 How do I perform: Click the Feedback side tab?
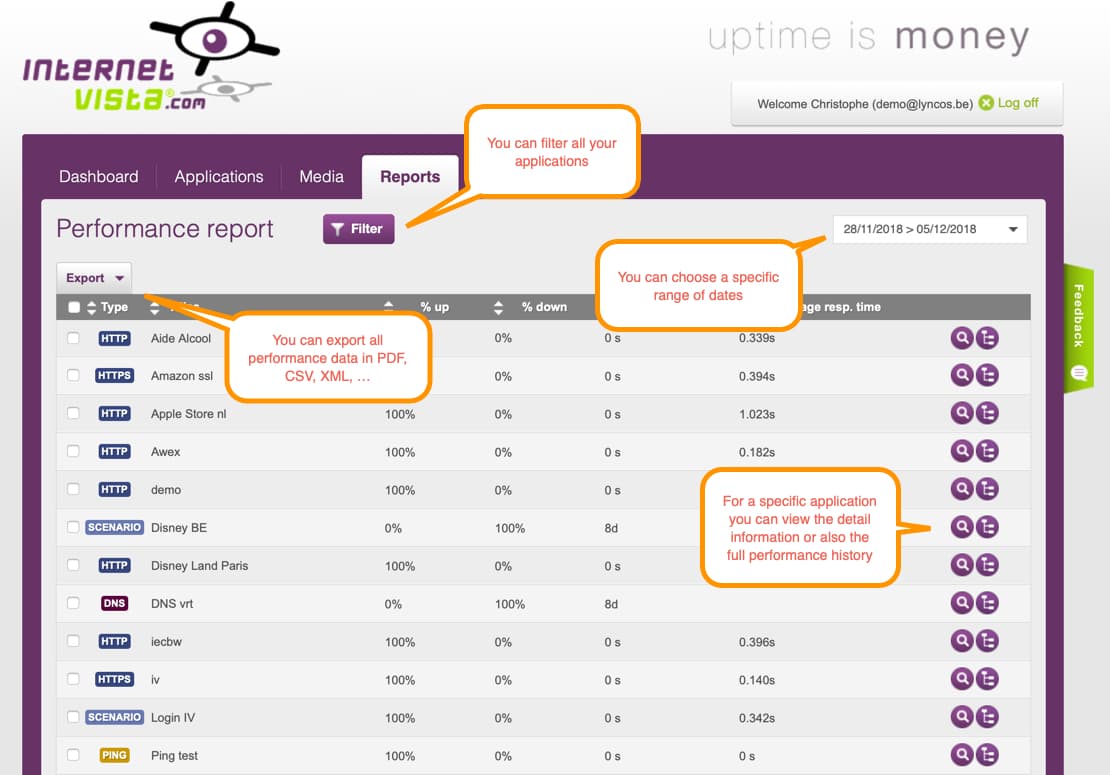coord(1079,328)
